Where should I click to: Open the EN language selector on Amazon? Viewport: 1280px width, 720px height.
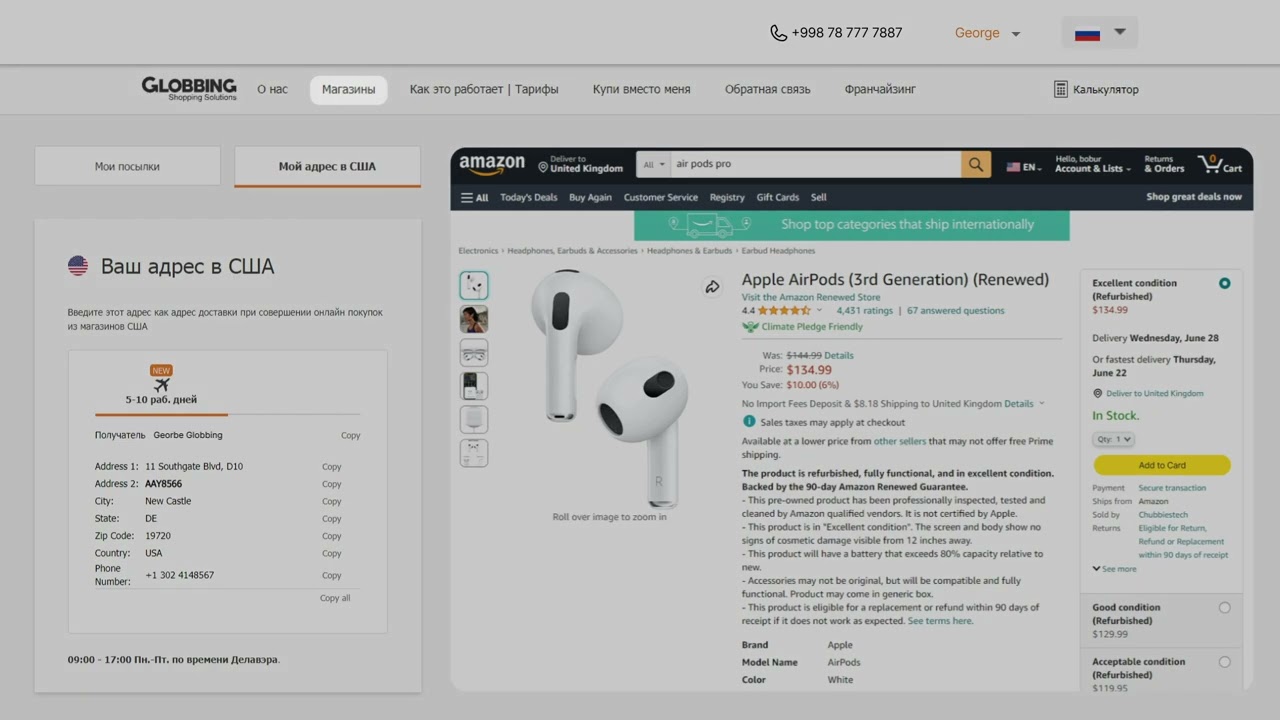click(1024, 167)
